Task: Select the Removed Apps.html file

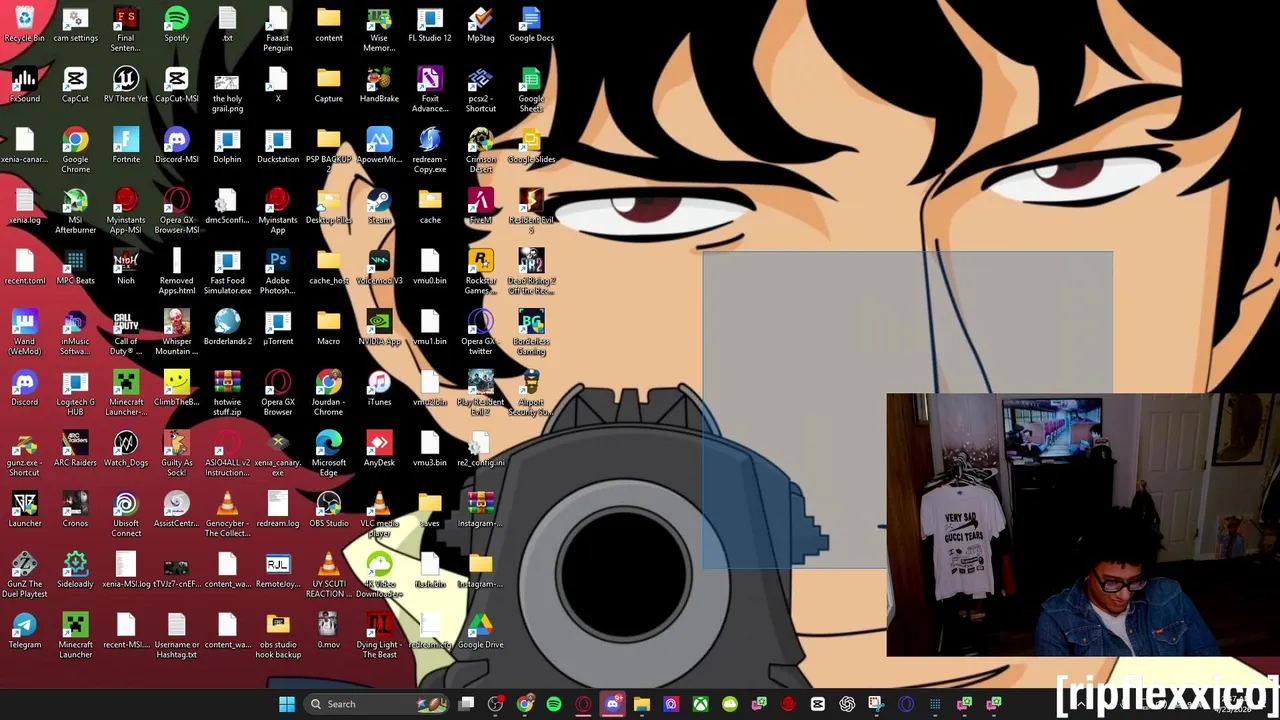Action: pyautogui.click(x=176, y=272)
